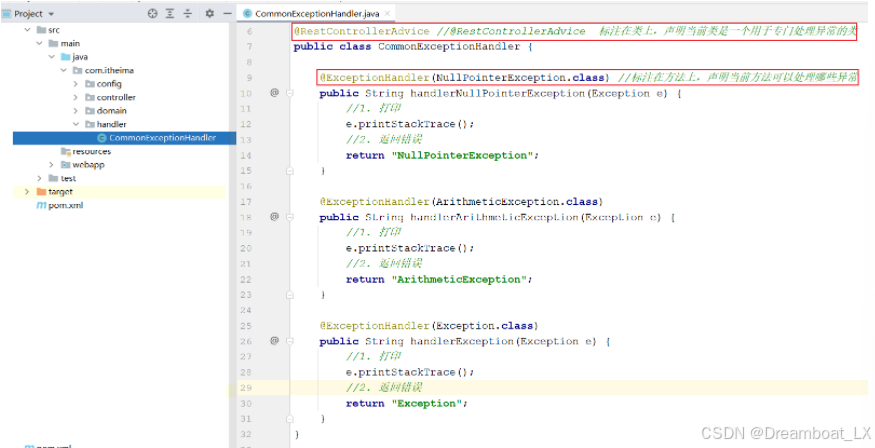Expand the target folder
Image resolution: width=875 pixels, height=448 pixels.
pos(27,191)
